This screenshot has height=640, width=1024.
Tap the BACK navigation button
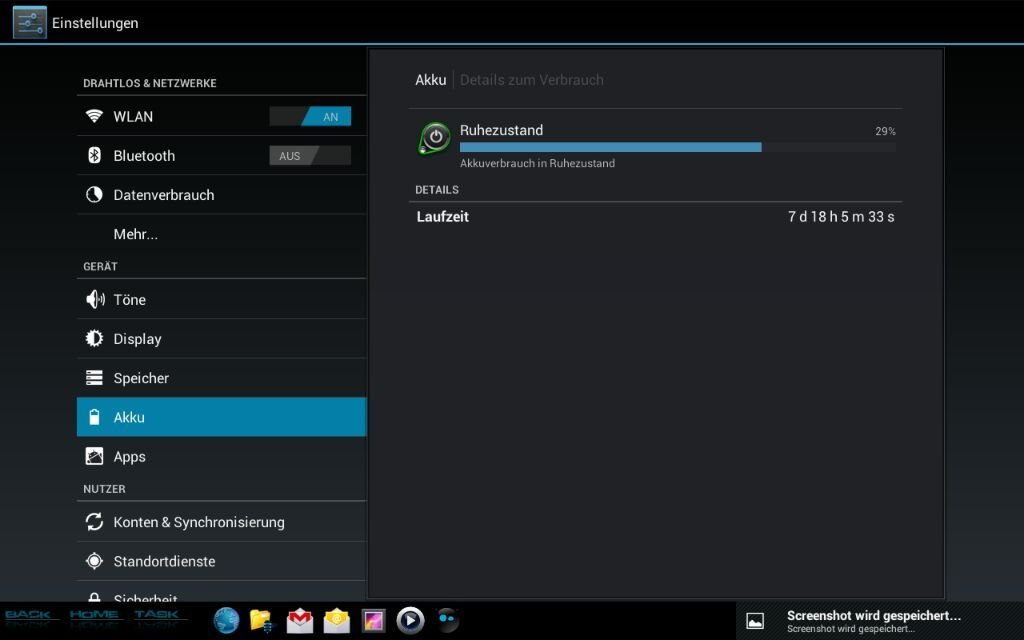click(29, 616)
